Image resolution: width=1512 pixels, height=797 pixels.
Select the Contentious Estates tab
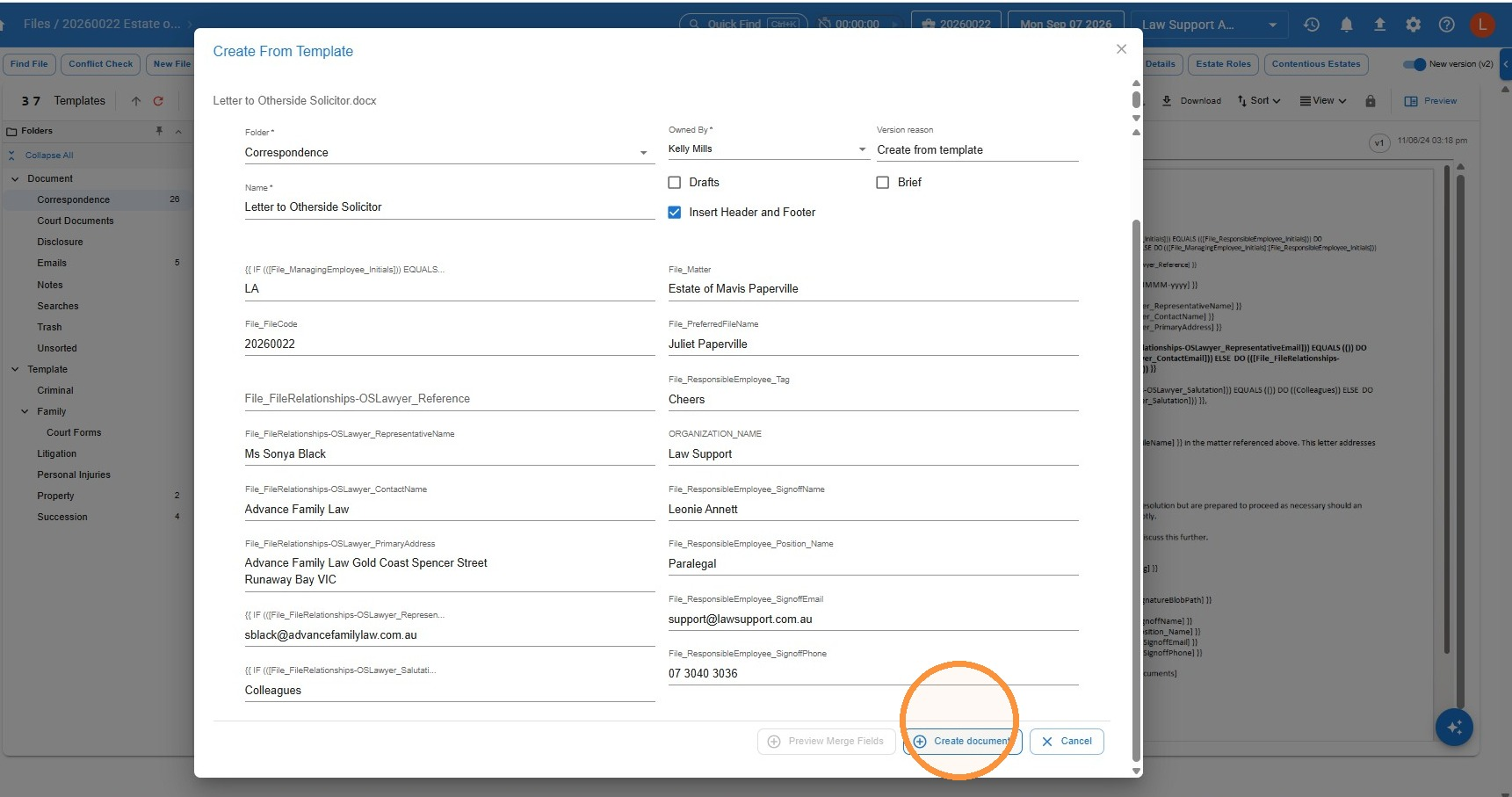pyautogui.click(x=1315, y=64)
